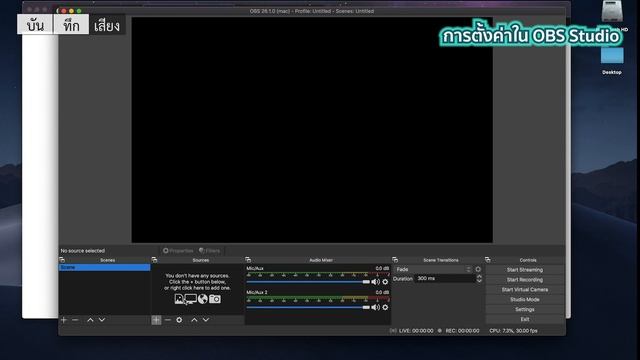
Task: Click the Filters button above Sources
Action: point(210,251)
